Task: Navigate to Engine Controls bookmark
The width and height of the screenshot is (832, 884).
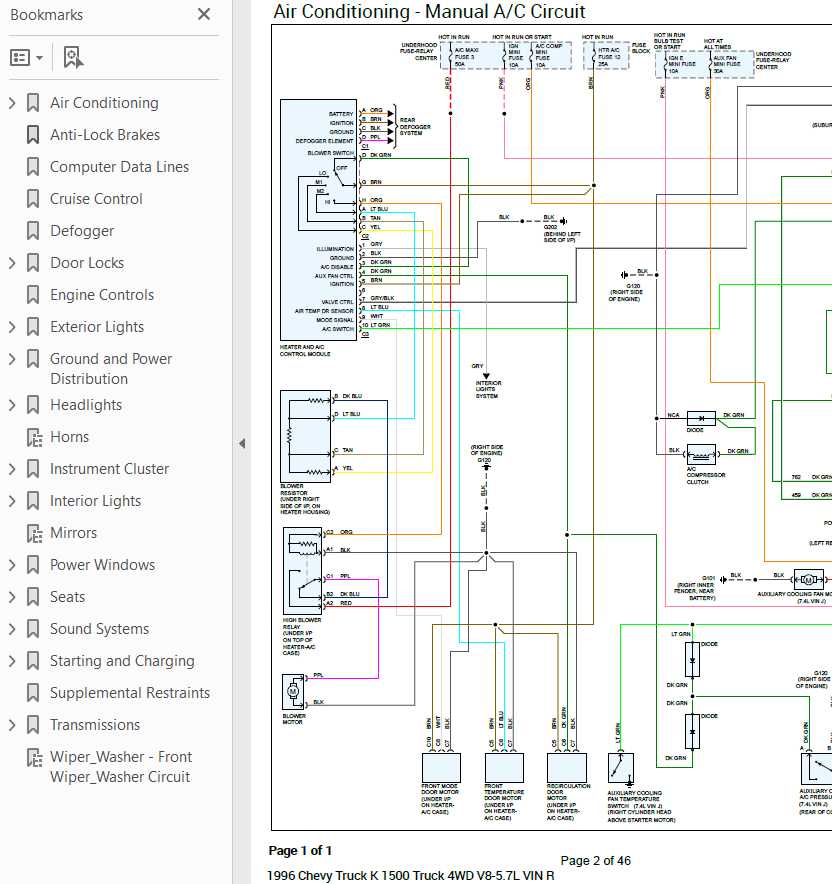Action: click(102, 295)
